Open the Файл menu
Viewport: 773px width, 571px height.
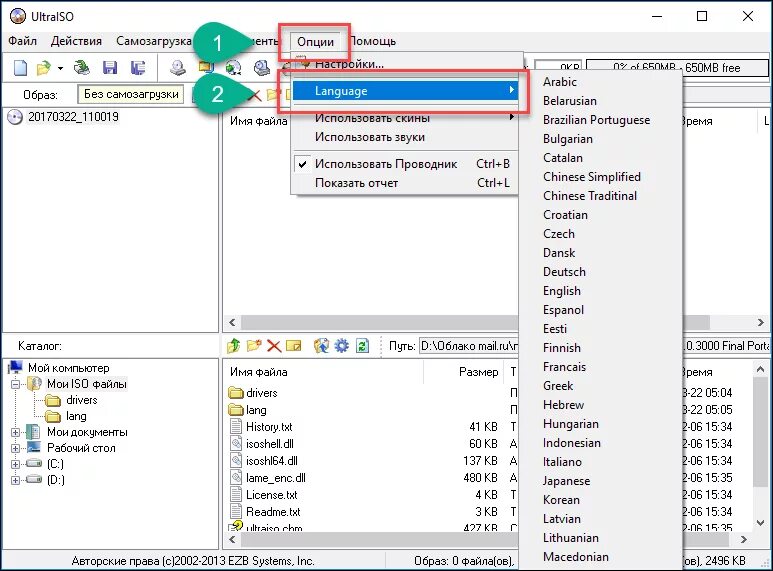coord(22,41)
